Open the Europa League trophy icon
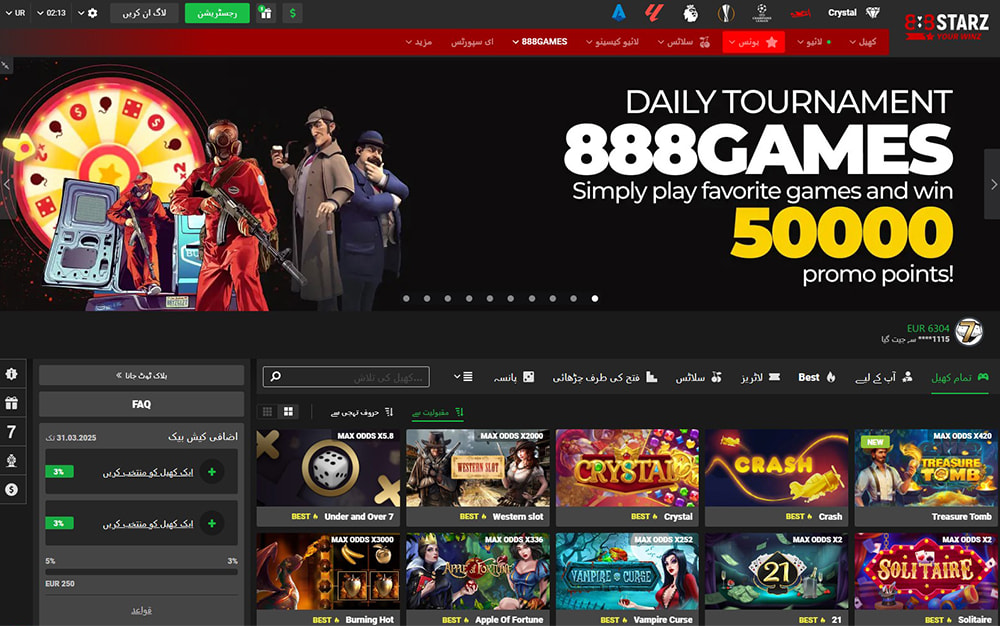The height and width of the screenshot is (626, 1000). (726, 13)
